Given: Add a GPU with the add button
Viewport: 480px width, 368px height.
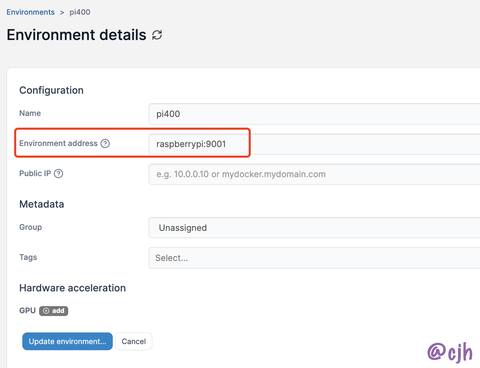Looking at the screenshot, I should 54,311.
